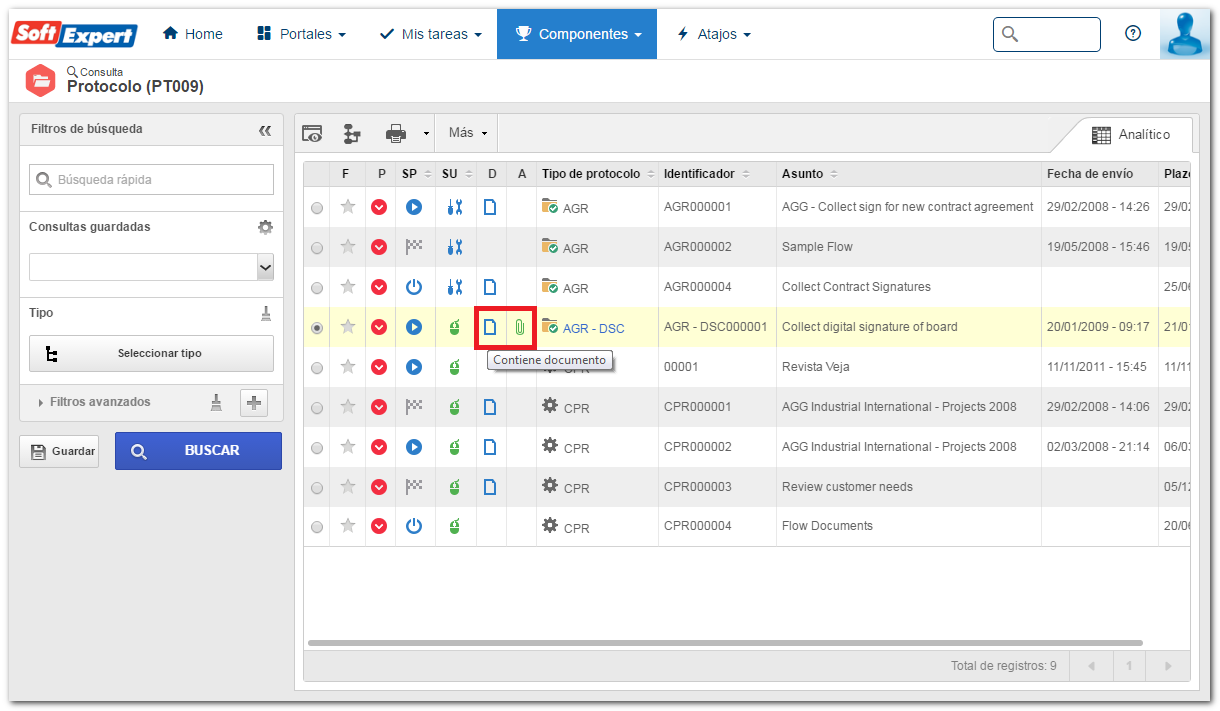Screen dimensions: 1220x711
Task: Click the document icon in AGR000001 row
Action: pyautogui.click(x=490, y=207)
